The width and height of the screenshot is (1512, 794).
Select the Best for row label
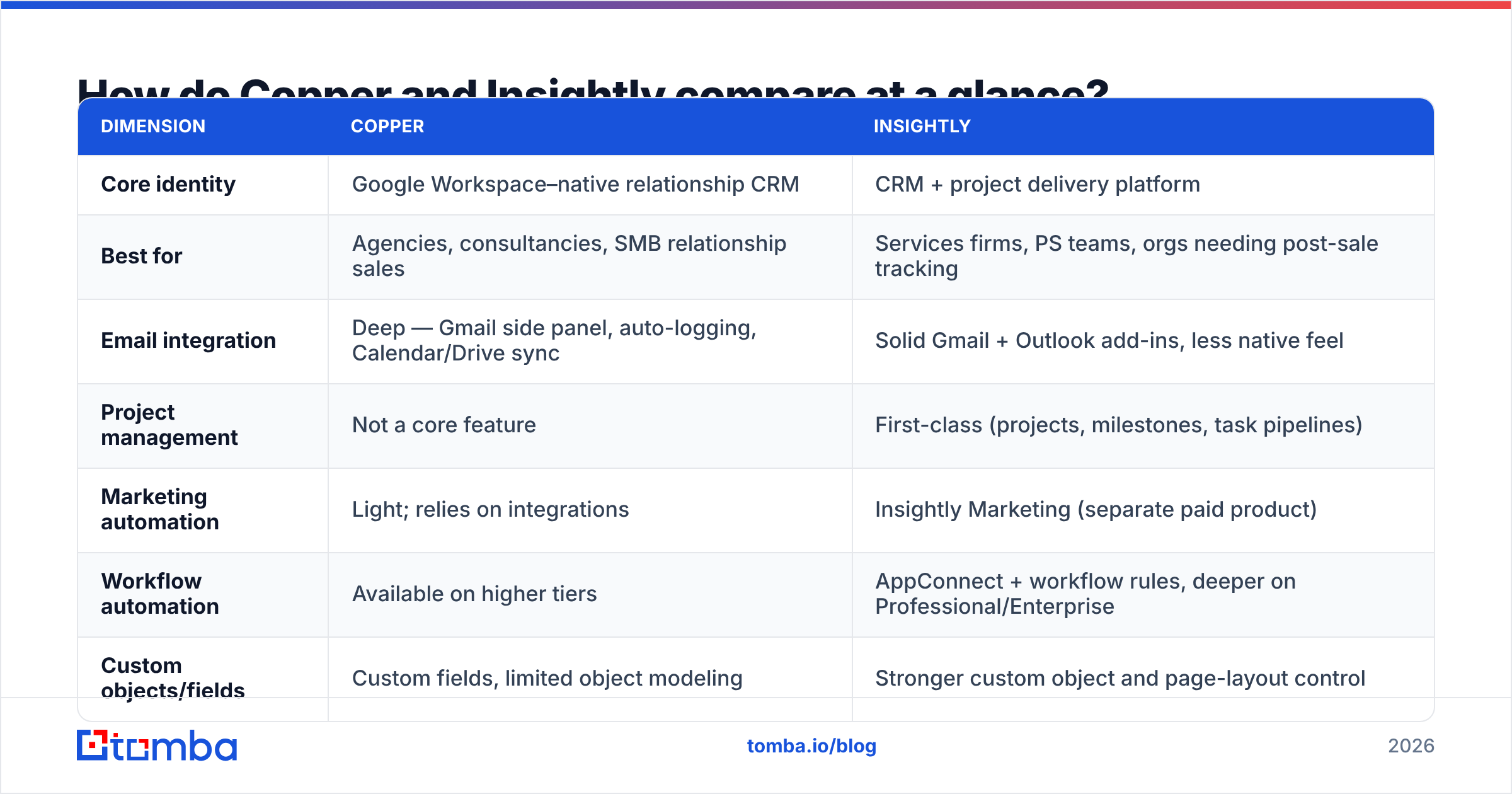tap(142, 256)
